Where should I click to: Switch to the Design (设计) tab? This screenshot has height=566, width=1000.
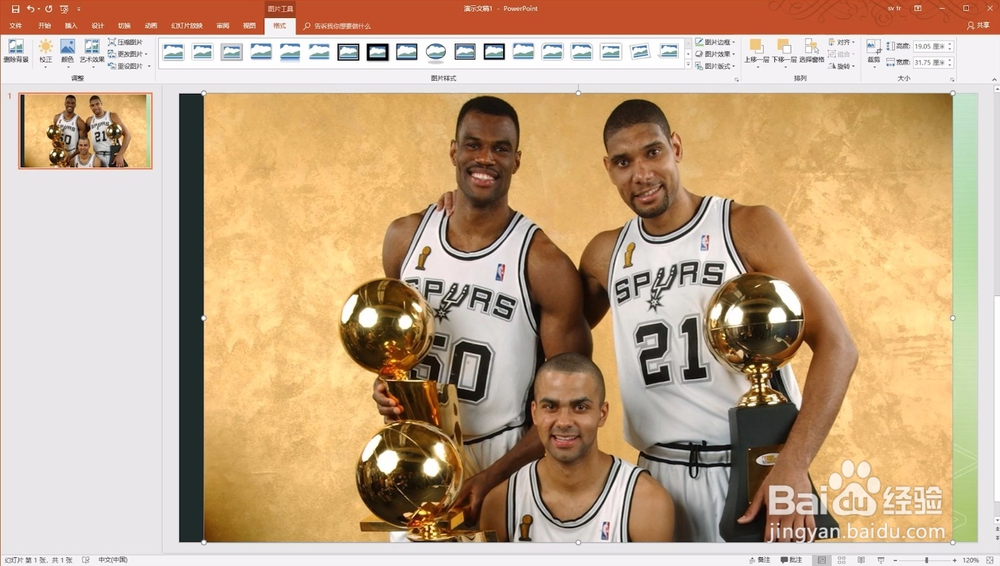[98, 26]
